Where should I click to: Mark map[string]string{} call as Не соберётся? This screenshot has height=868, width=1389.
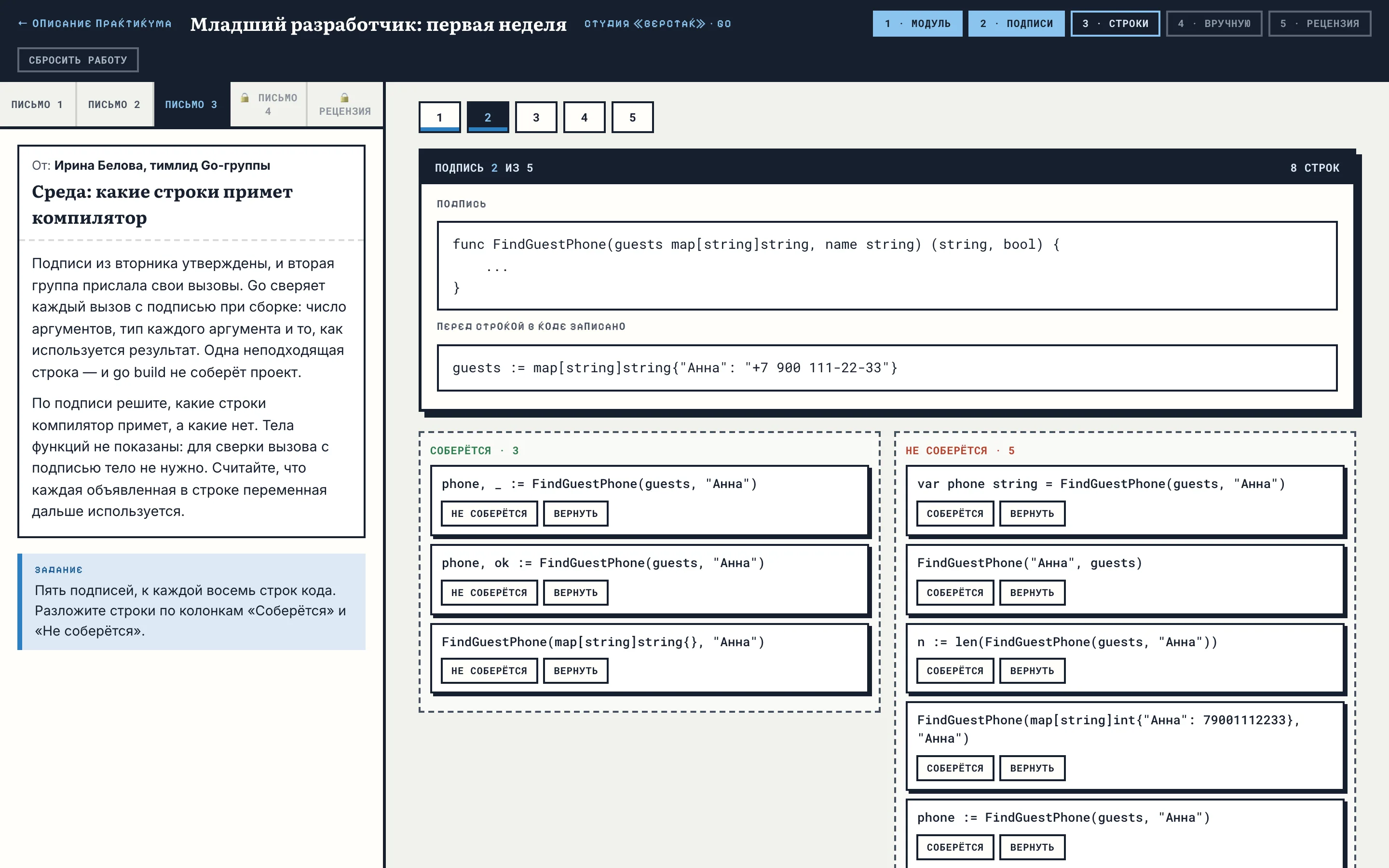[x=489, y=670]
